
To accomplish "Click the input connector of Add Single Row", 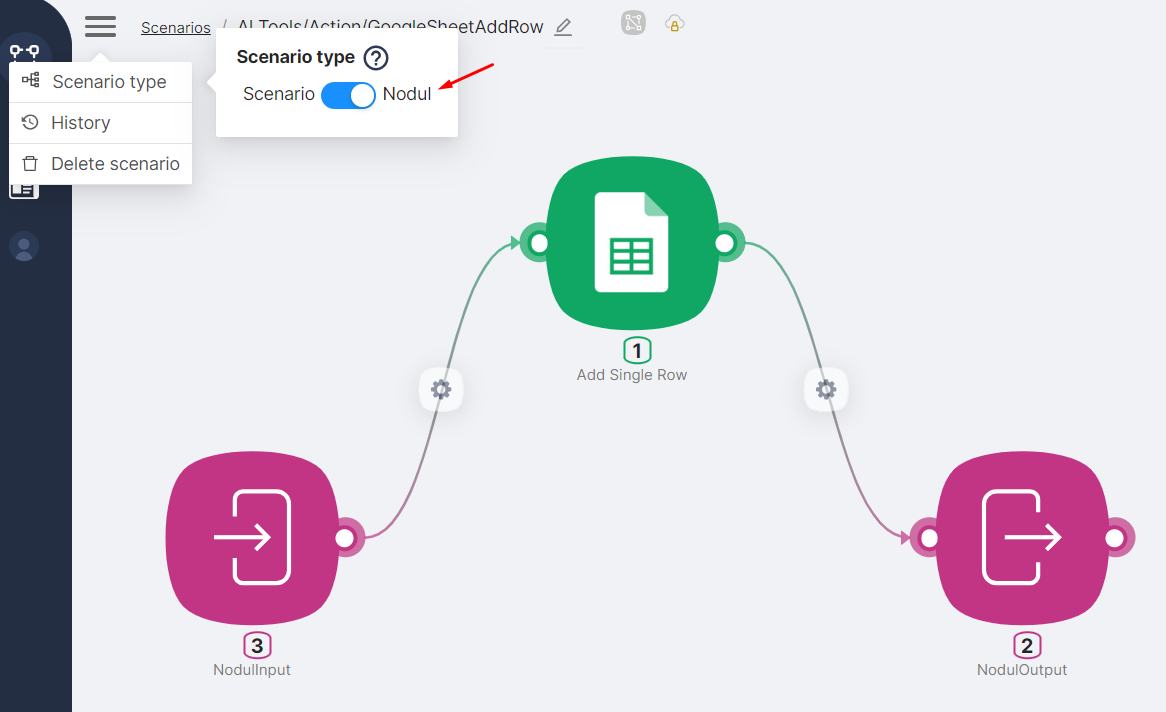I will (x=539, y=243).
